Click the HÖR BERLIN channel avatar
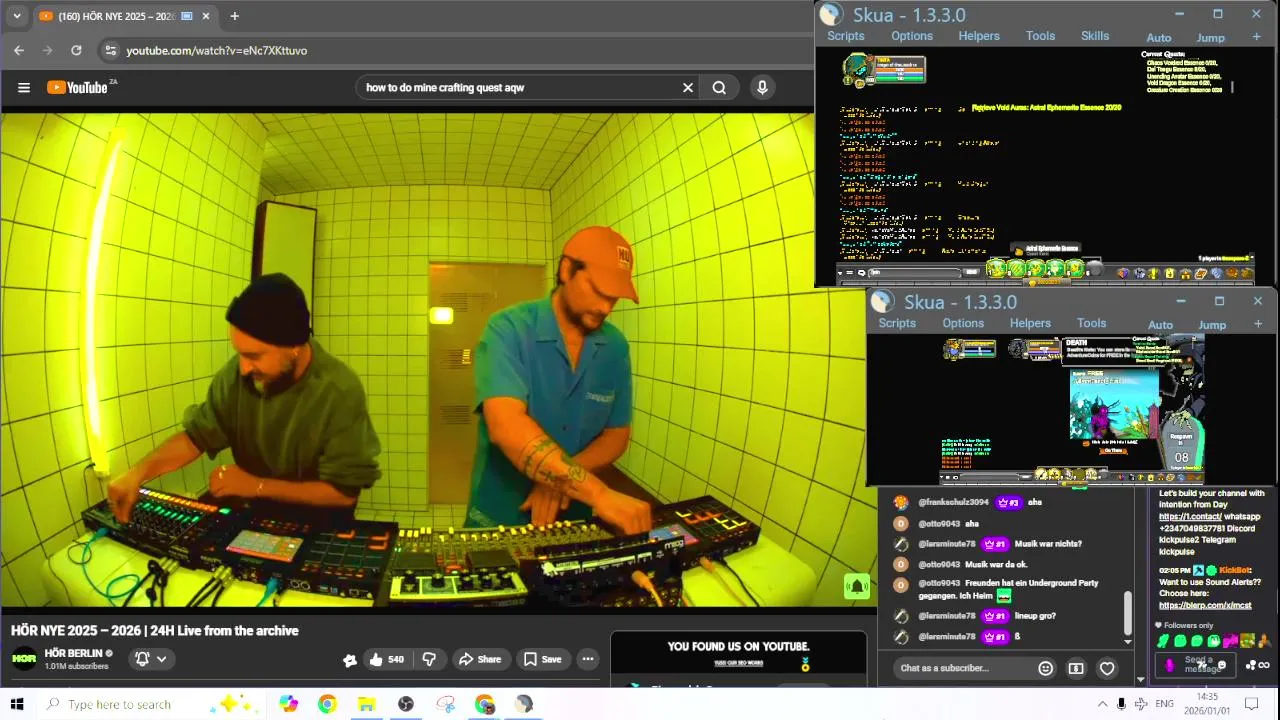 click(24, 659)
